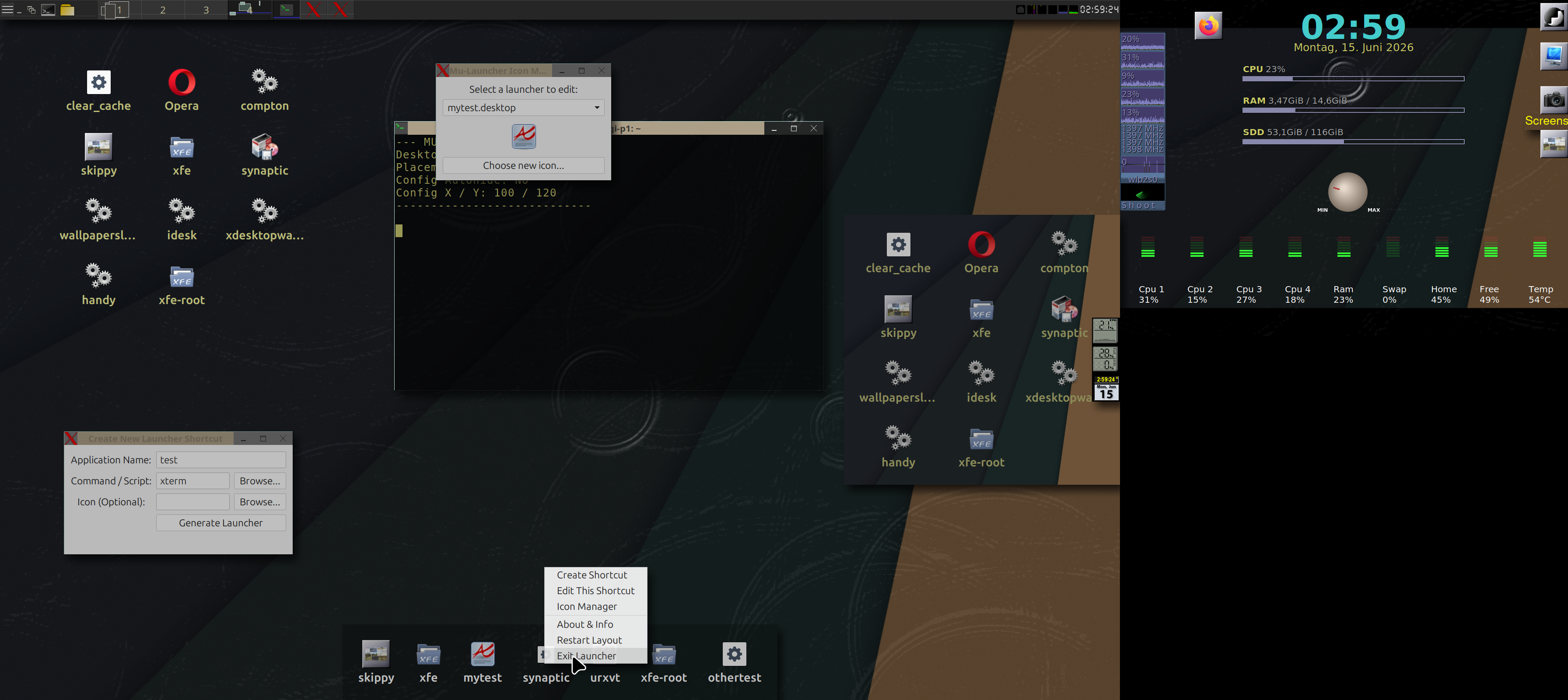Click the launcher icon preview in Icon Manager
Screen dimensions: 1568x700
click(x=524, y=136)
